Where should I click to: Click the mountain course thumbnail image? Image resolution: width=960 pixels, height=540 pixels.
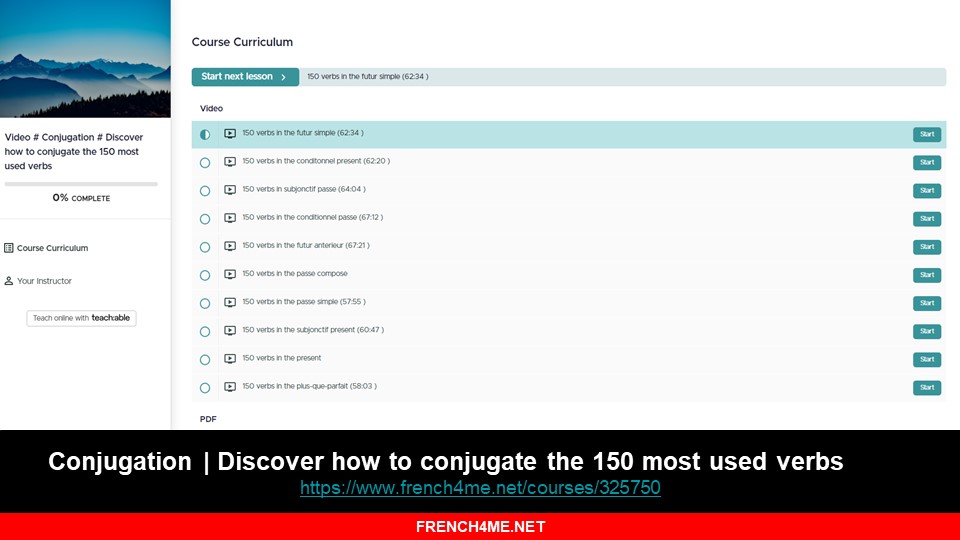click(85, 59)
